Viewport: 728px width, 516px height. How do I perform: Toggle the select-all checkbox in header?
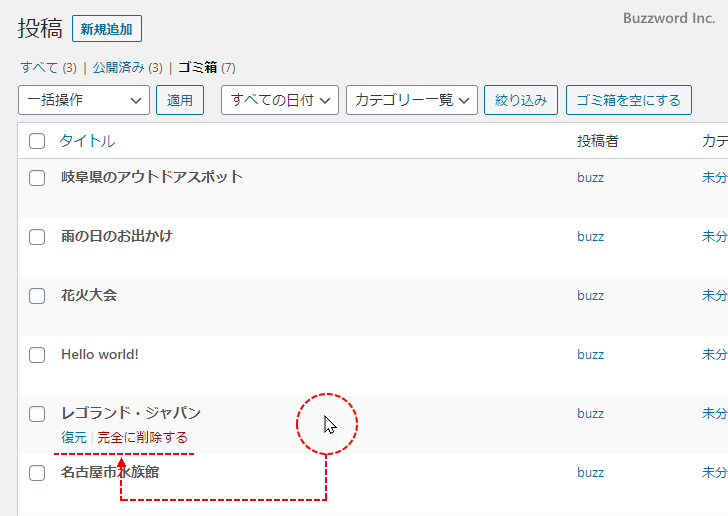(x=37, y=142)
